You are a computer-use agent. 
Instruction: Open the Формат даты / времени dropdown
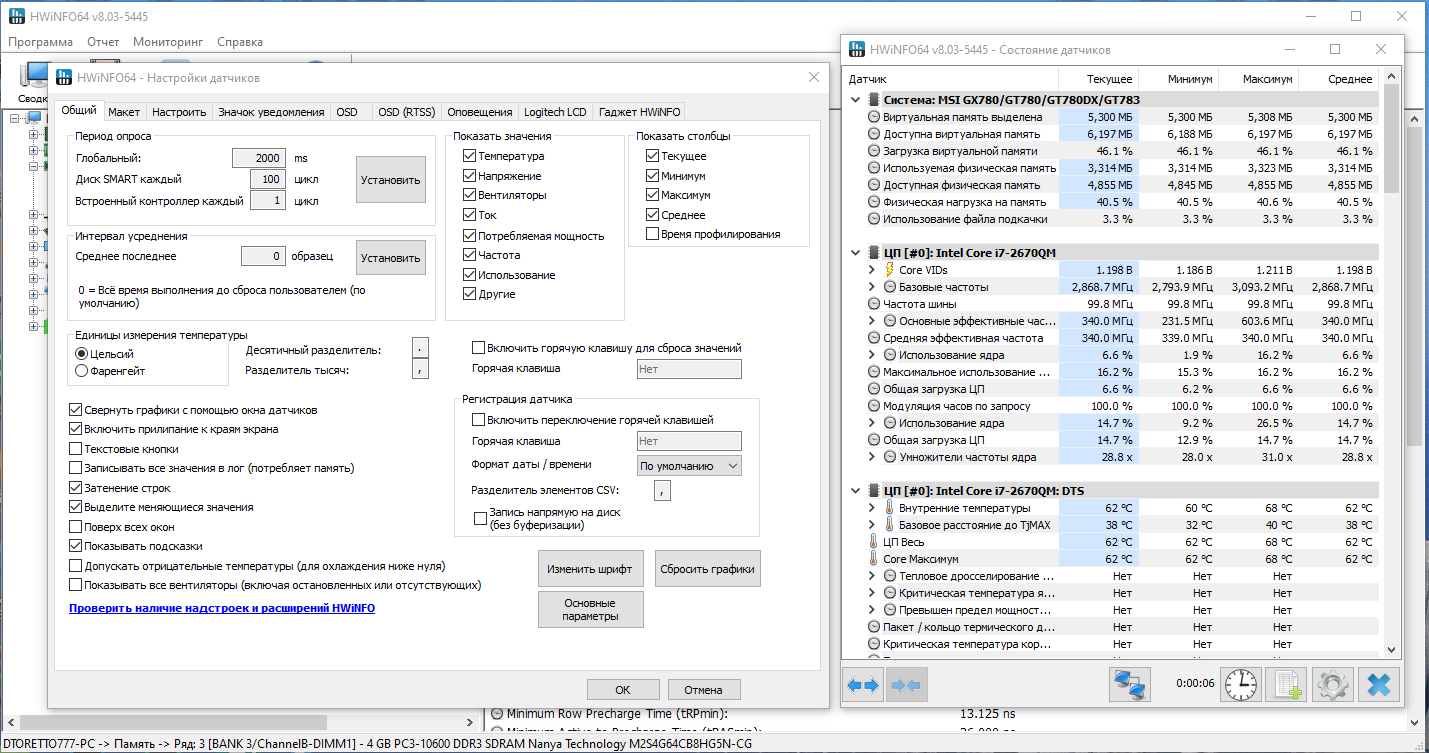[689, 466]
